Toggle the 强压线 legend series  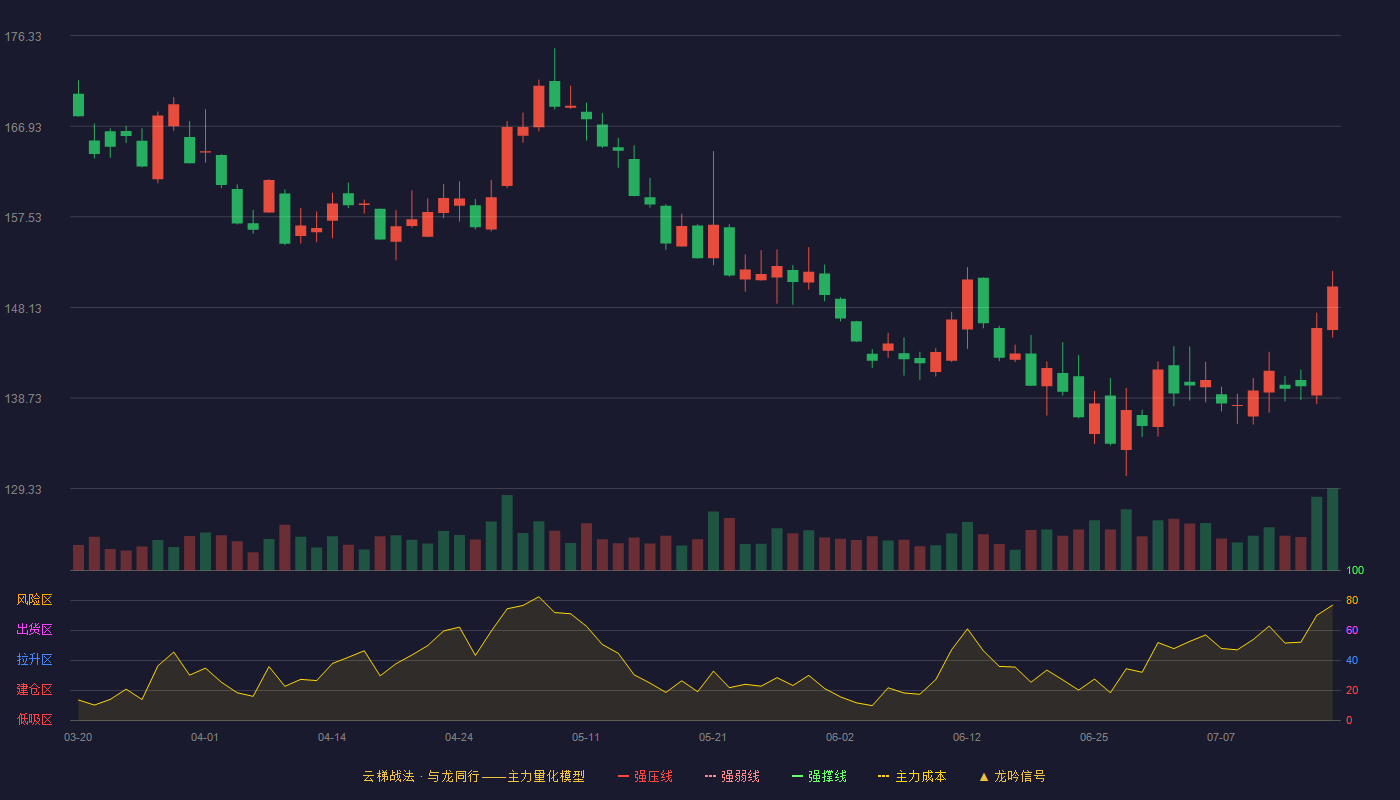pos(645,776)
